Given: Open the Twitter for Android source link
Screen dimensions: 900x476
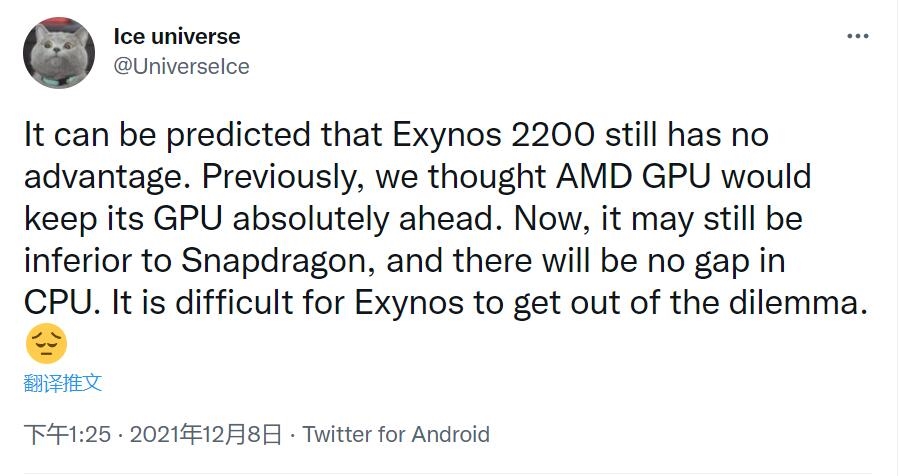Looking at the screenshot, I should click(x=396, y=434).
